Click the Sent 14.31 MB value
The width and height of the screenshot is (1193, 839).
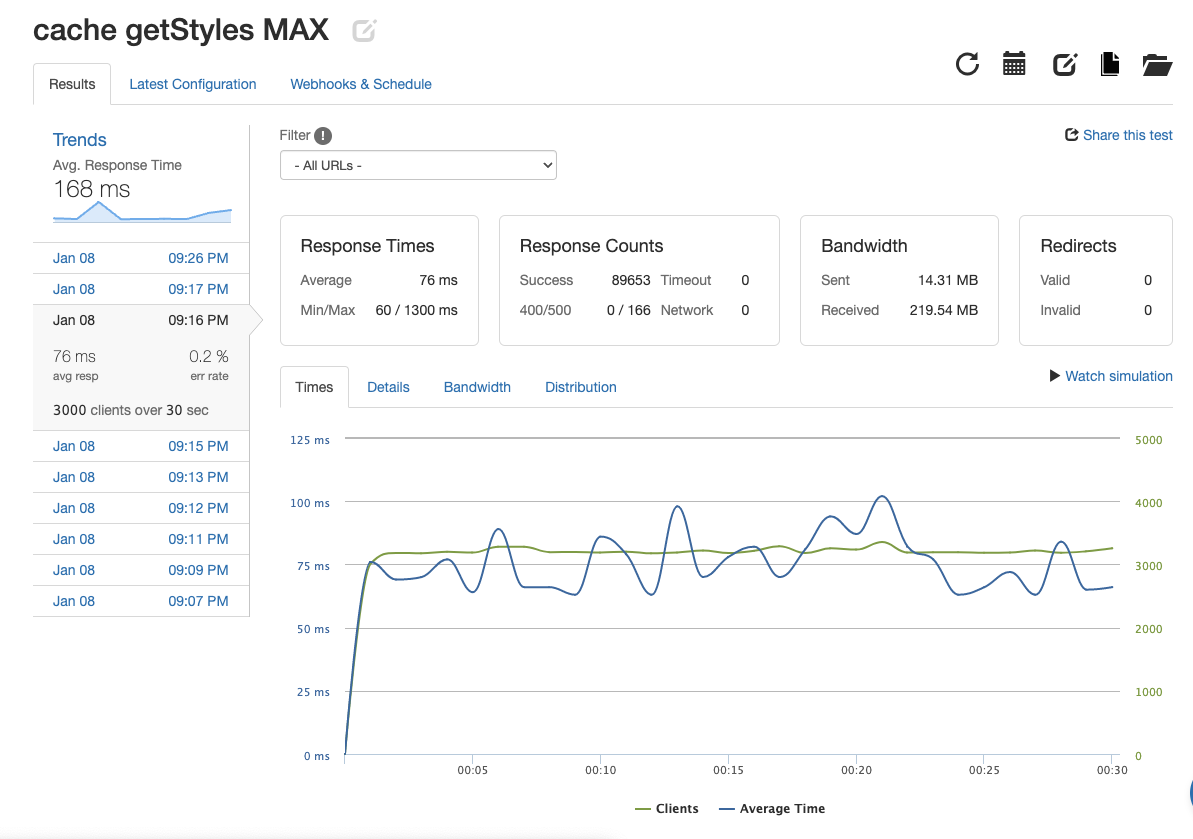(947, 280)
